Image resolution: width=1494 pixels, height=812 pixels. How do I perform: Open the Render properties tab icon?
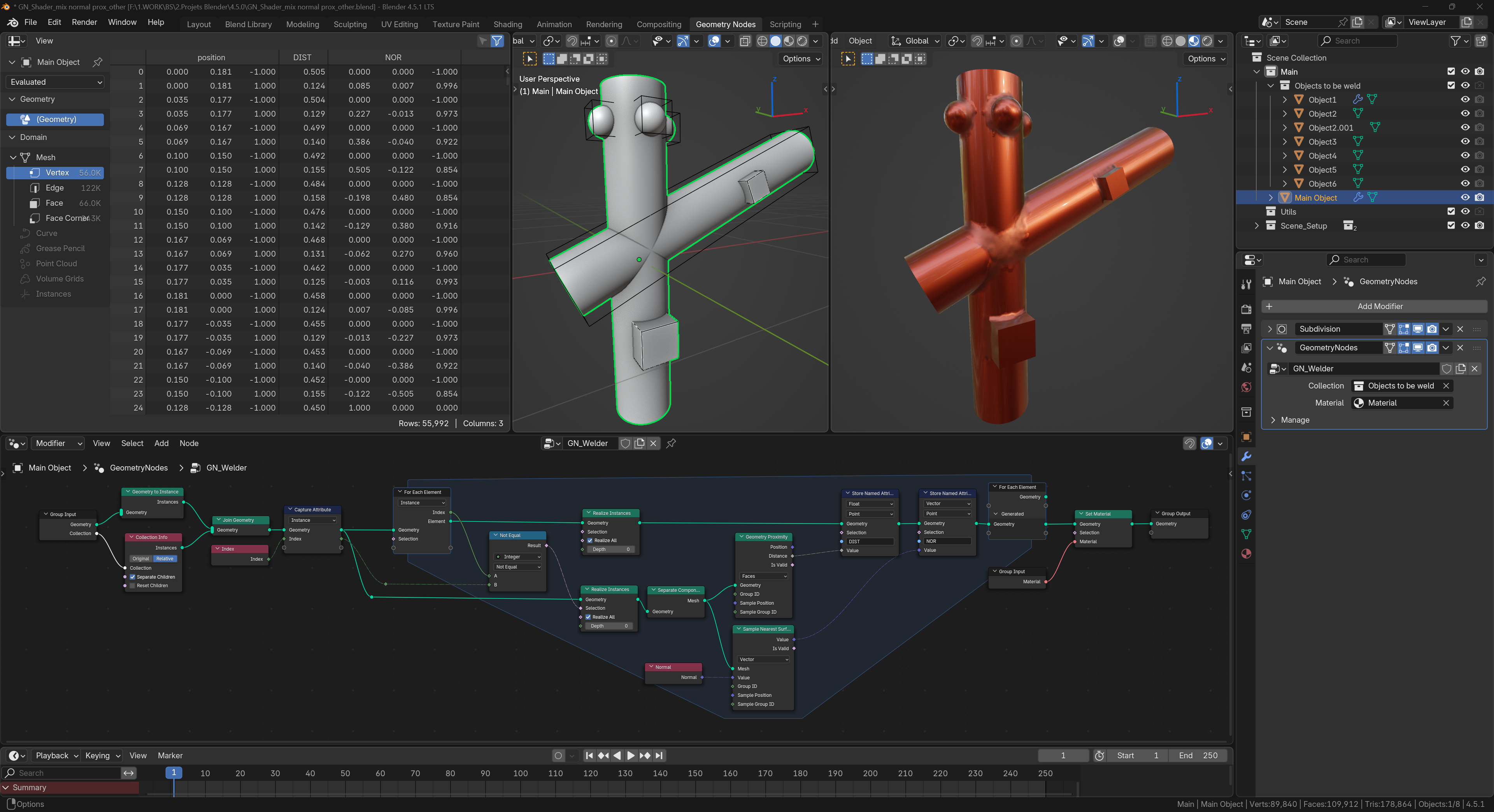point(1246,310)
